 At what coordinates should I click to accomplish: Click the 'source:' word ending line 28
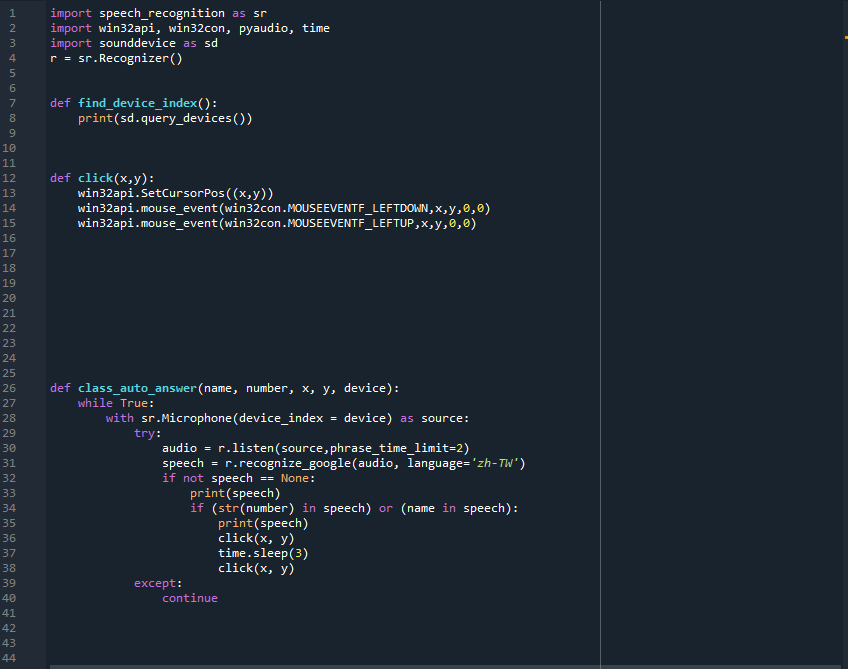click(x=445, y=418)
